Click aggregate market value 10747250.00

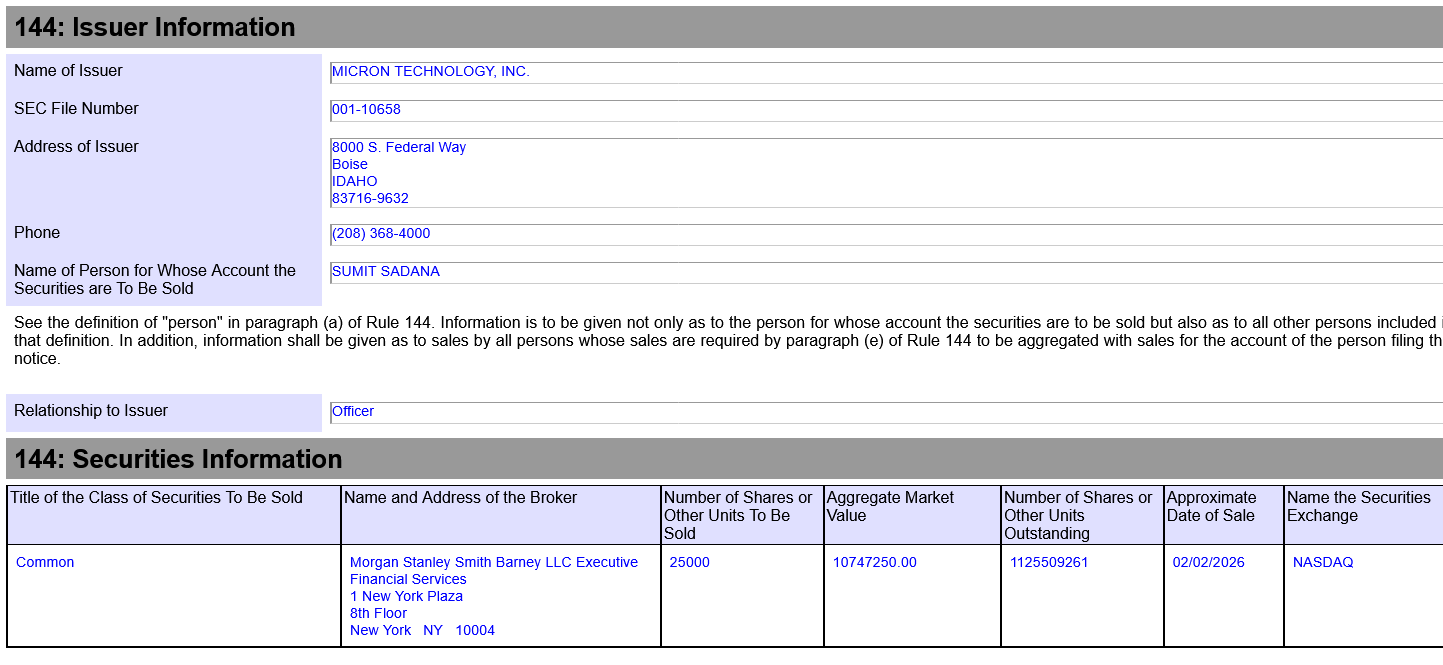click(874, 562)
